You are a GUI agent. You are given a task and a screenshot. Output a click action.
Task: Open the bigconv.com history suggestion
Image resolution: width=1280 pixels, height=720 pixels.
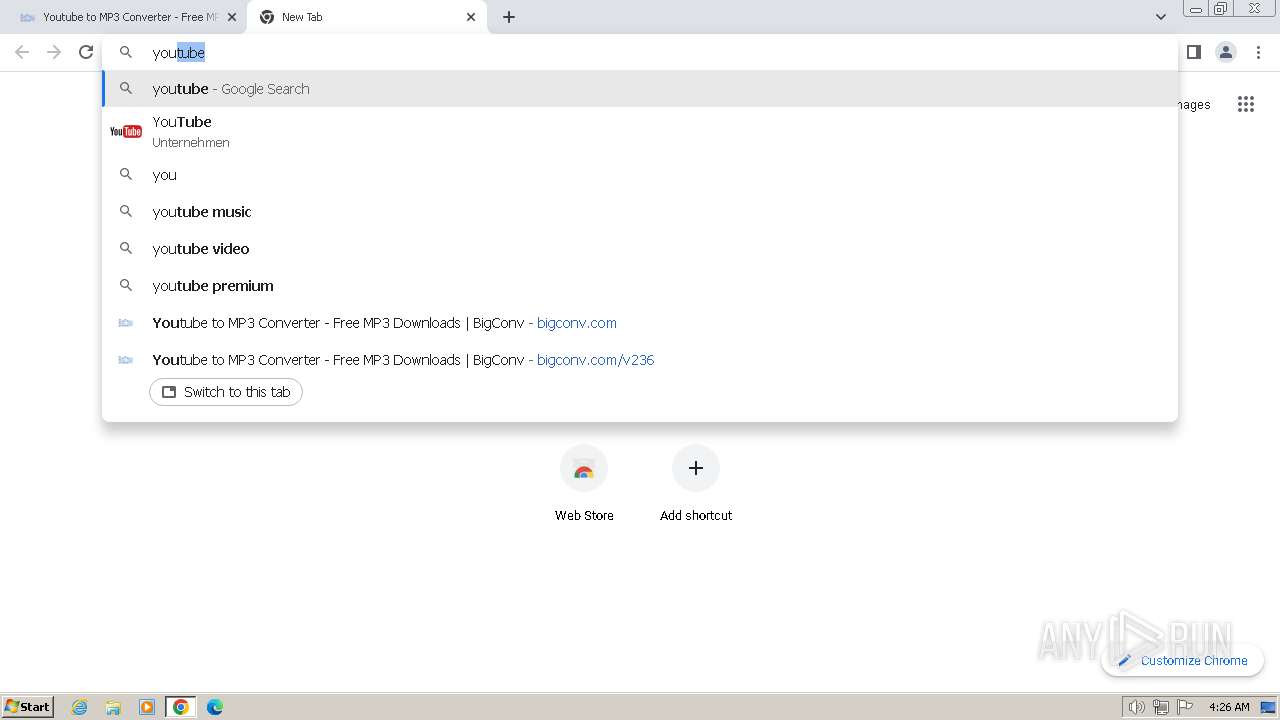click(x=640, y=323)
